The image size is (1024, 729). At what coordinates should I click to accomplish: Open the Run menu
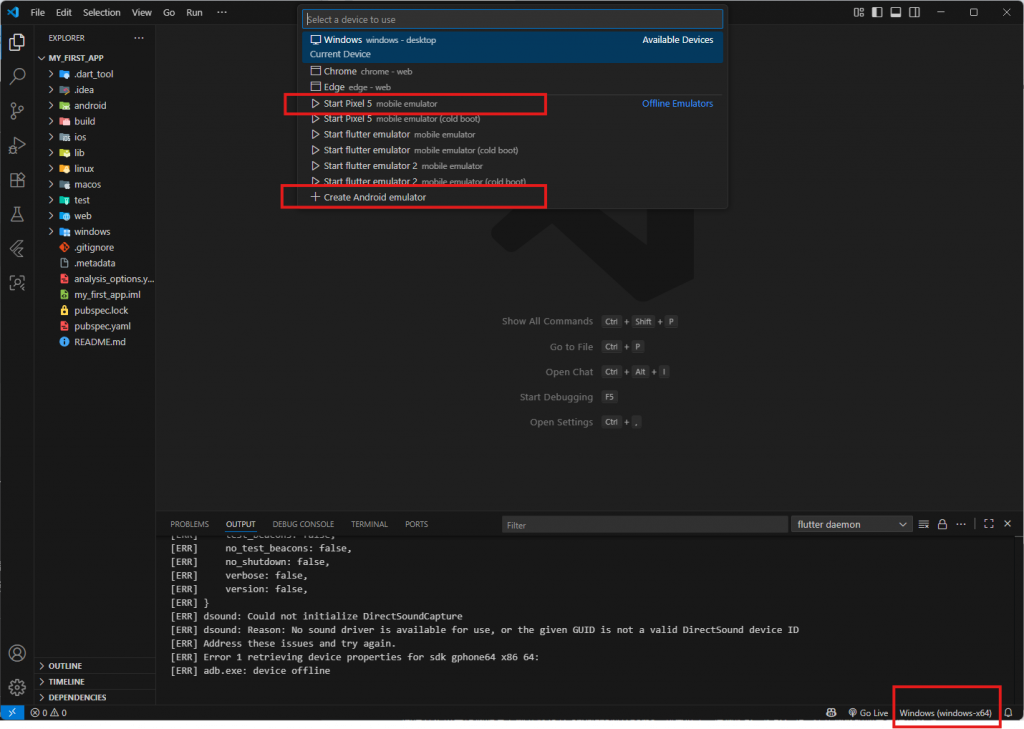pos(194,12)
